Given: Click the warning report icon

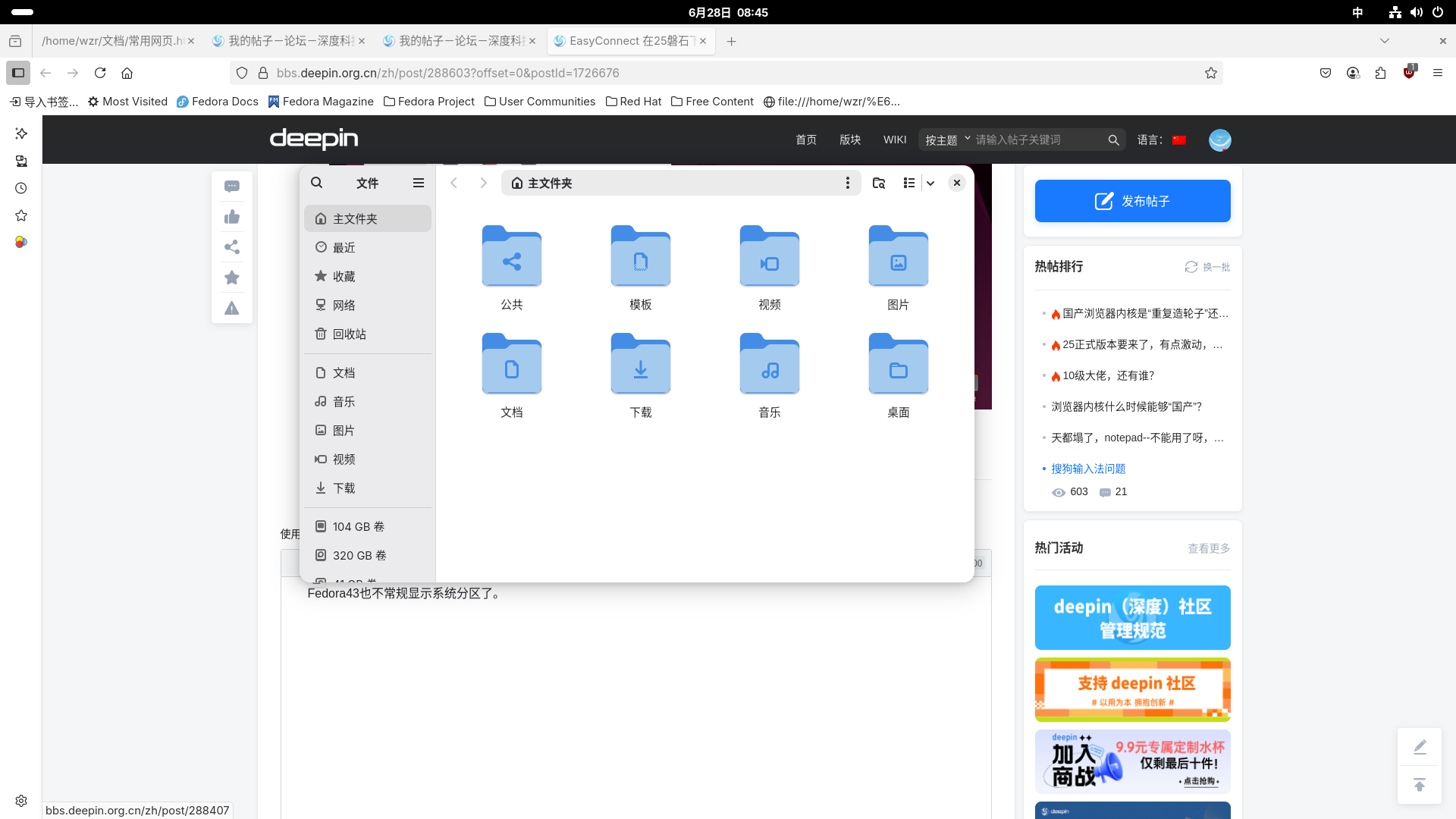Looking at the screenshot, I should coord(232,308).
